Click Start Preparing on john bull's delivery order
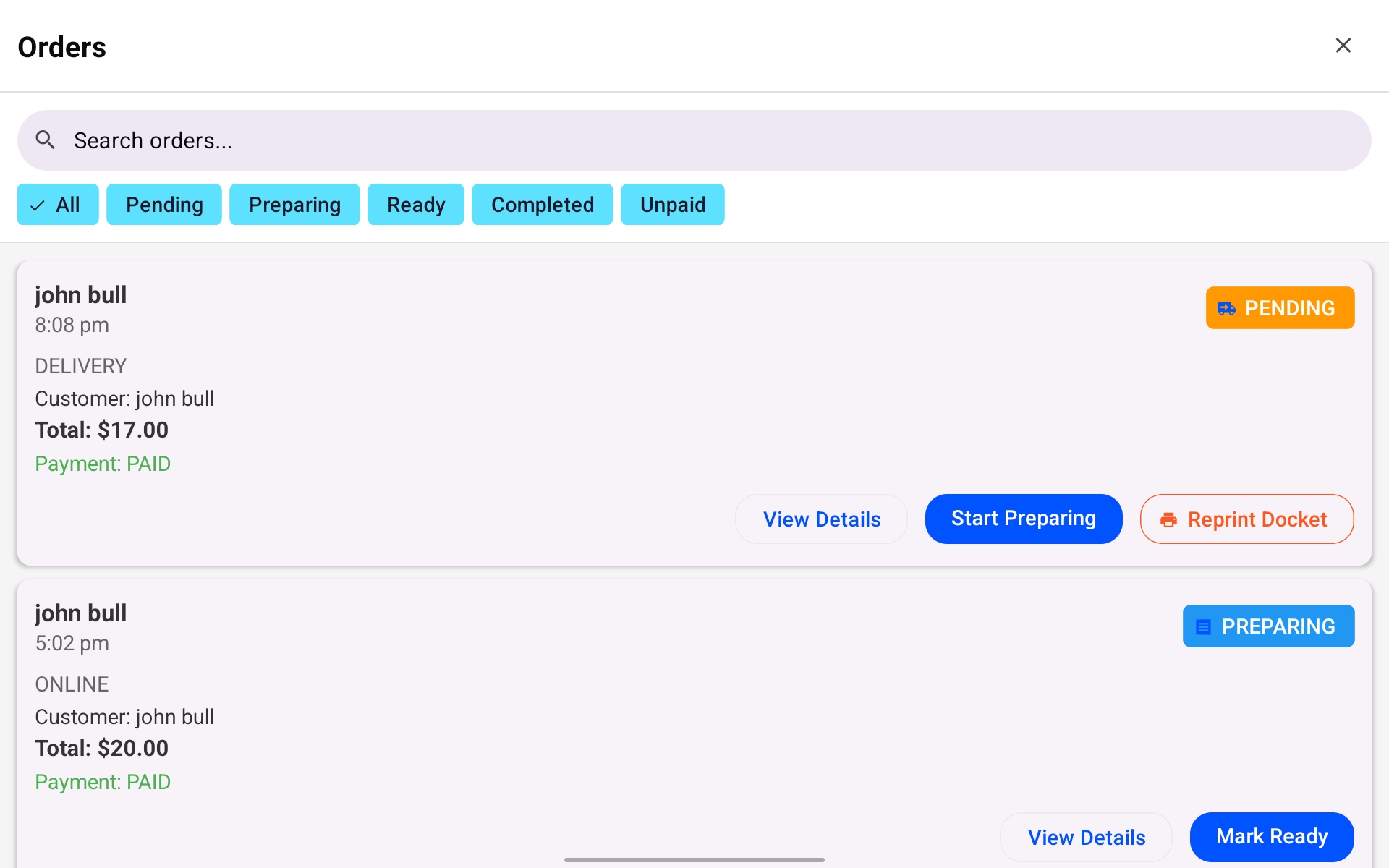 pos(1023,519)
